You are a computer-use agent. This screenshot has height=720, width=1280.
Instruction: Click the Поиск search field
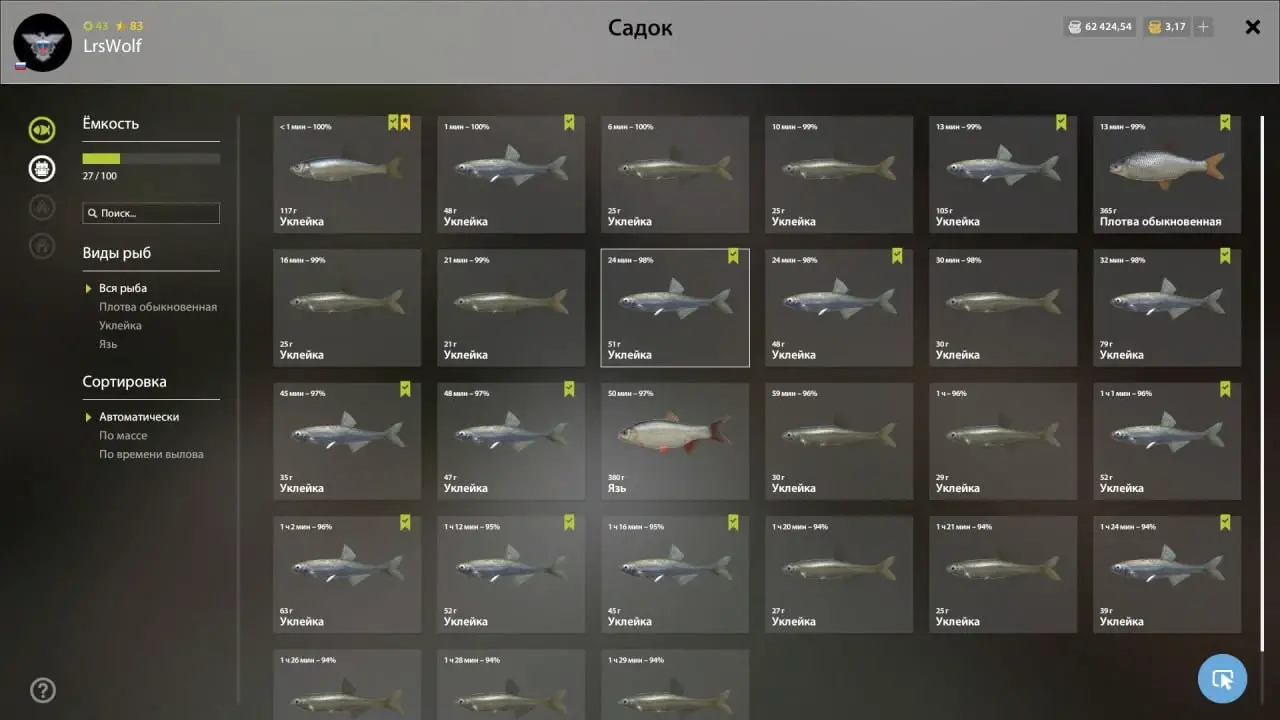pyautogui.click(x=151, y=213)
